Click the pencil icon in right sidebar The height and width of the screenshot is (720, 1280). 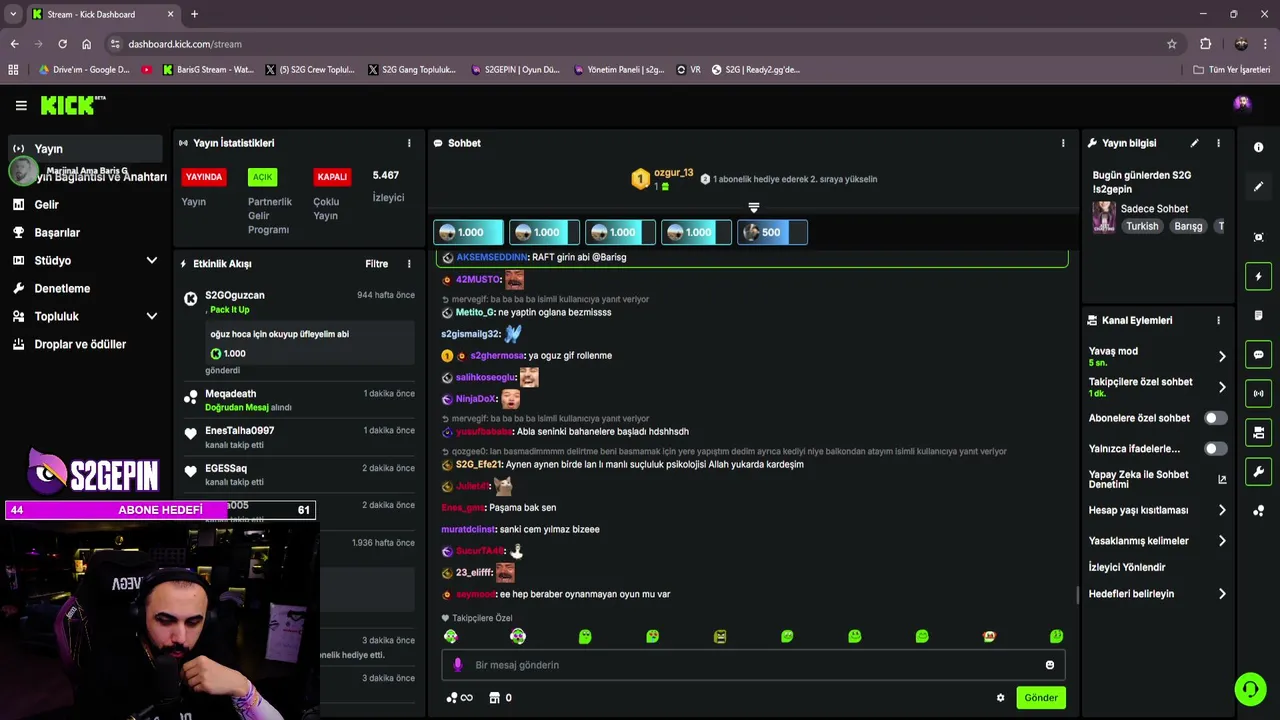click(1258, 187)
